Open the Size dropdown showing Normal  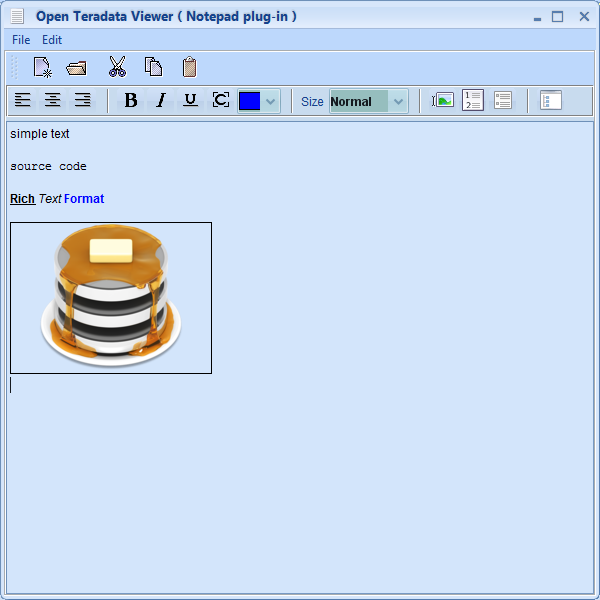point(369,101)
